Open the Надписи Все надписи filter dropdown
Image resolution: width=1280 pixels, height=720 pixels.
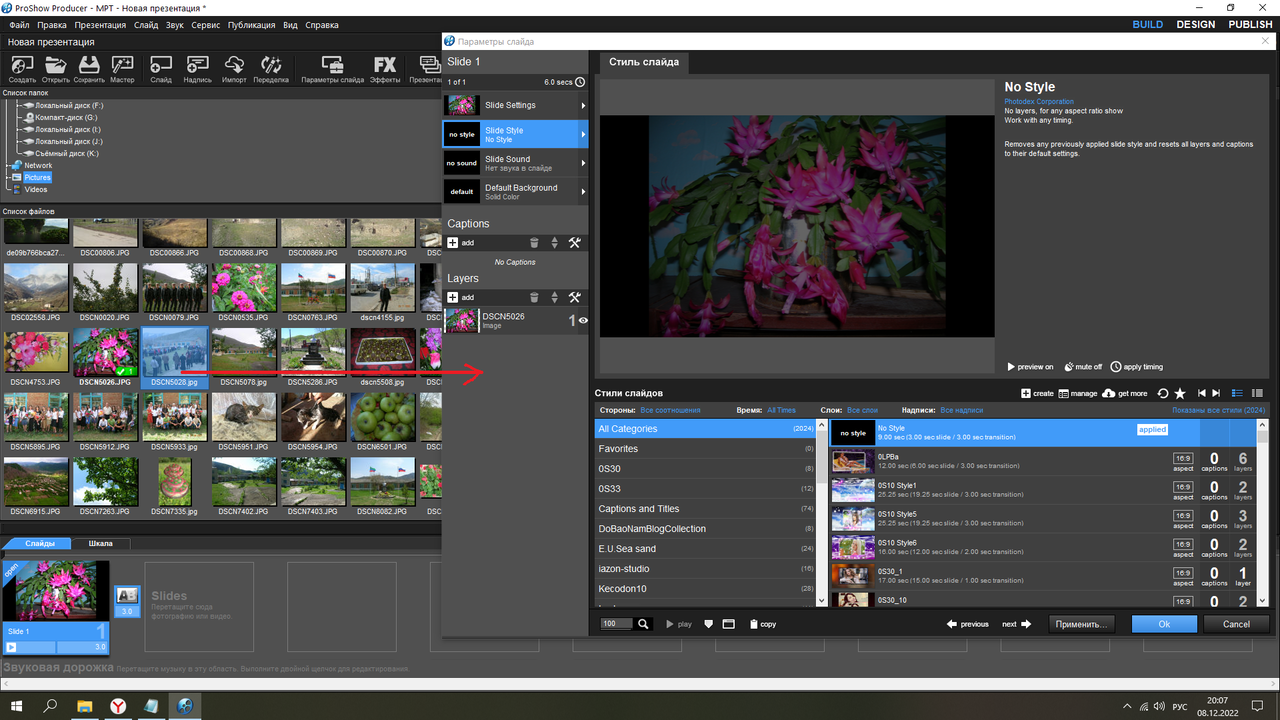click(x=962, y=410)
